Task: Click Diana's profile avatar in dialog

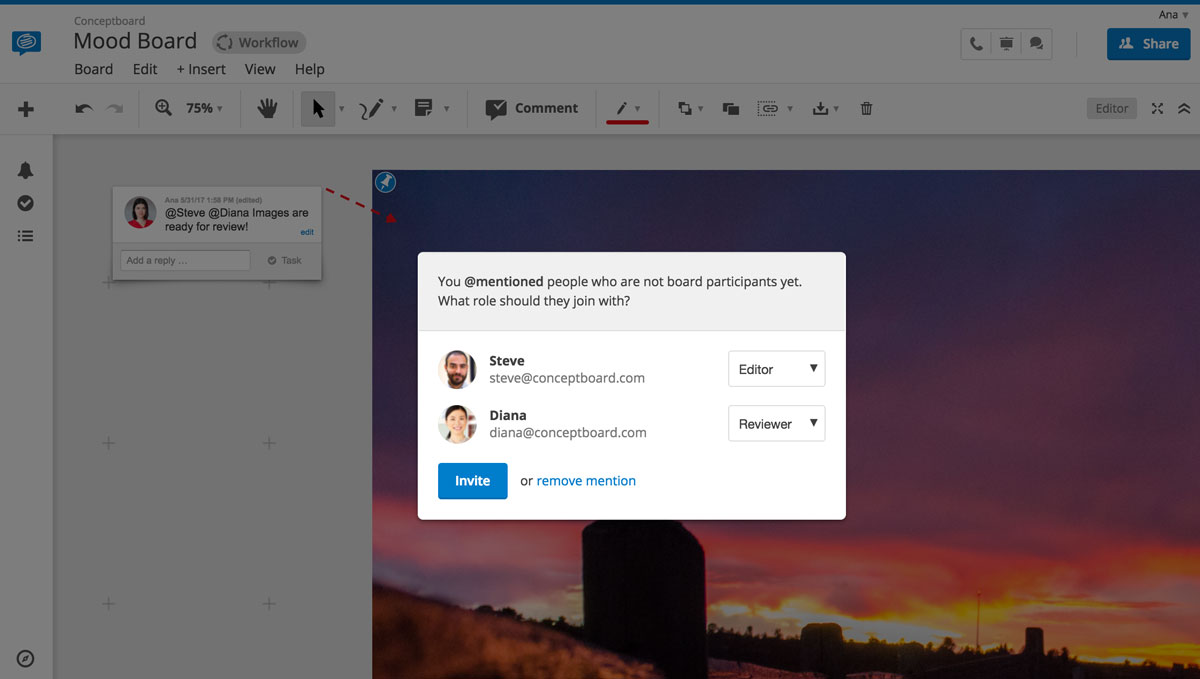Action: [x=457, y=424]
